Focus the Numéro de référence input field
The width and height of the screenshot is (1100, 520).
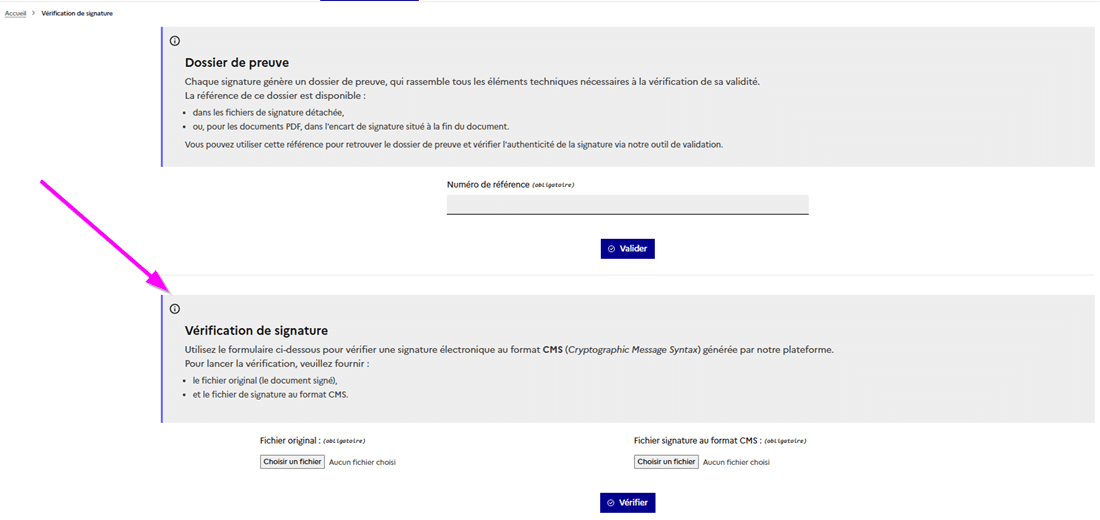coord(627,204)
